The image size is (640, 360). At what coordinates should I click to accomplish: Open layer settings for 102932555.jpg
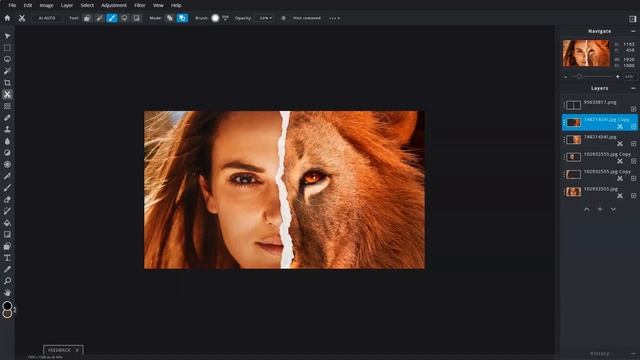[633, 196]
